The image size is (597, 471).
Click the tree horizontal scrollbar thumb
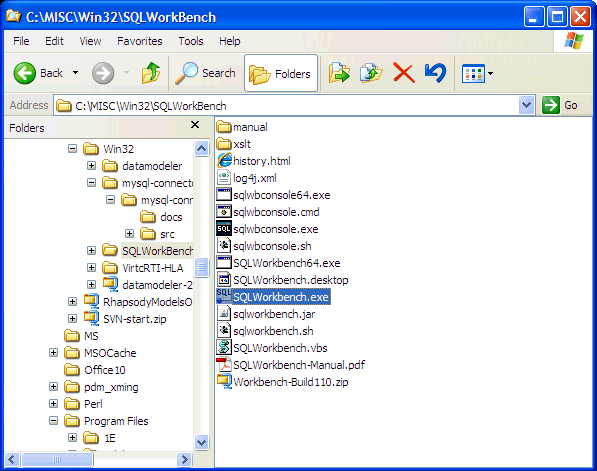tap(57, 460)
